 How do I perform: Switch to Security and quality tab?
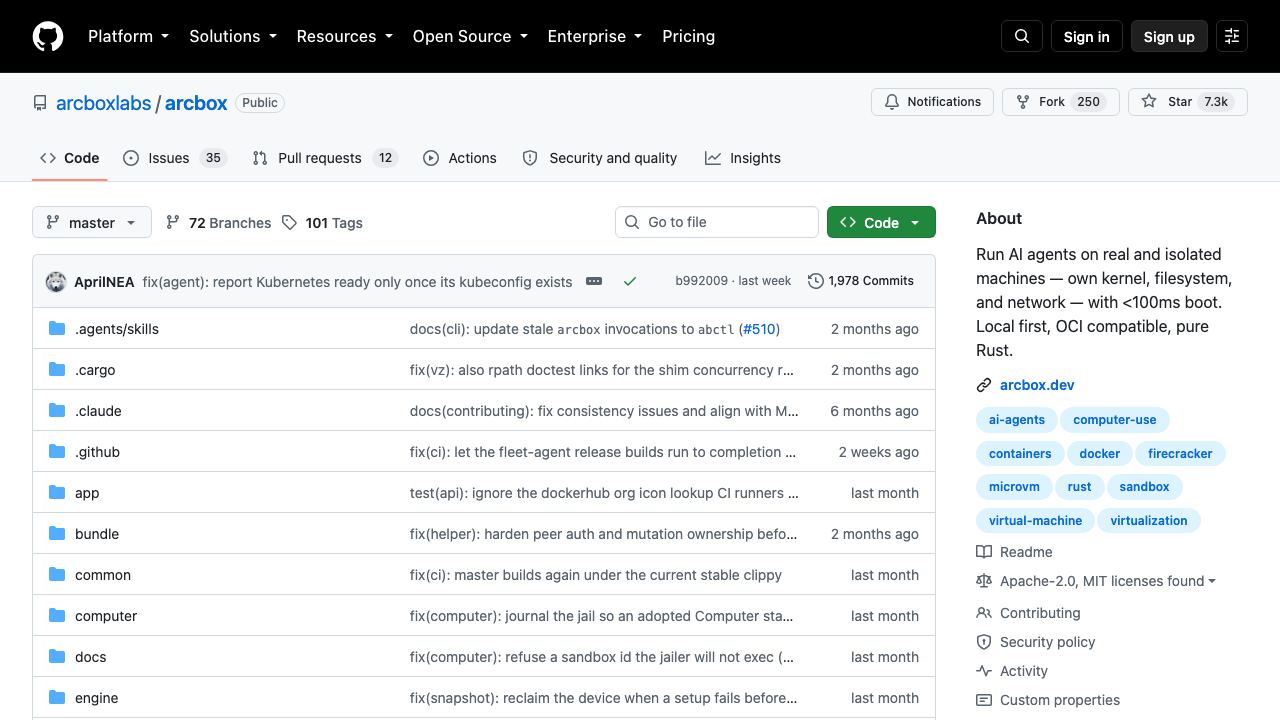click(x=600, y=158)
